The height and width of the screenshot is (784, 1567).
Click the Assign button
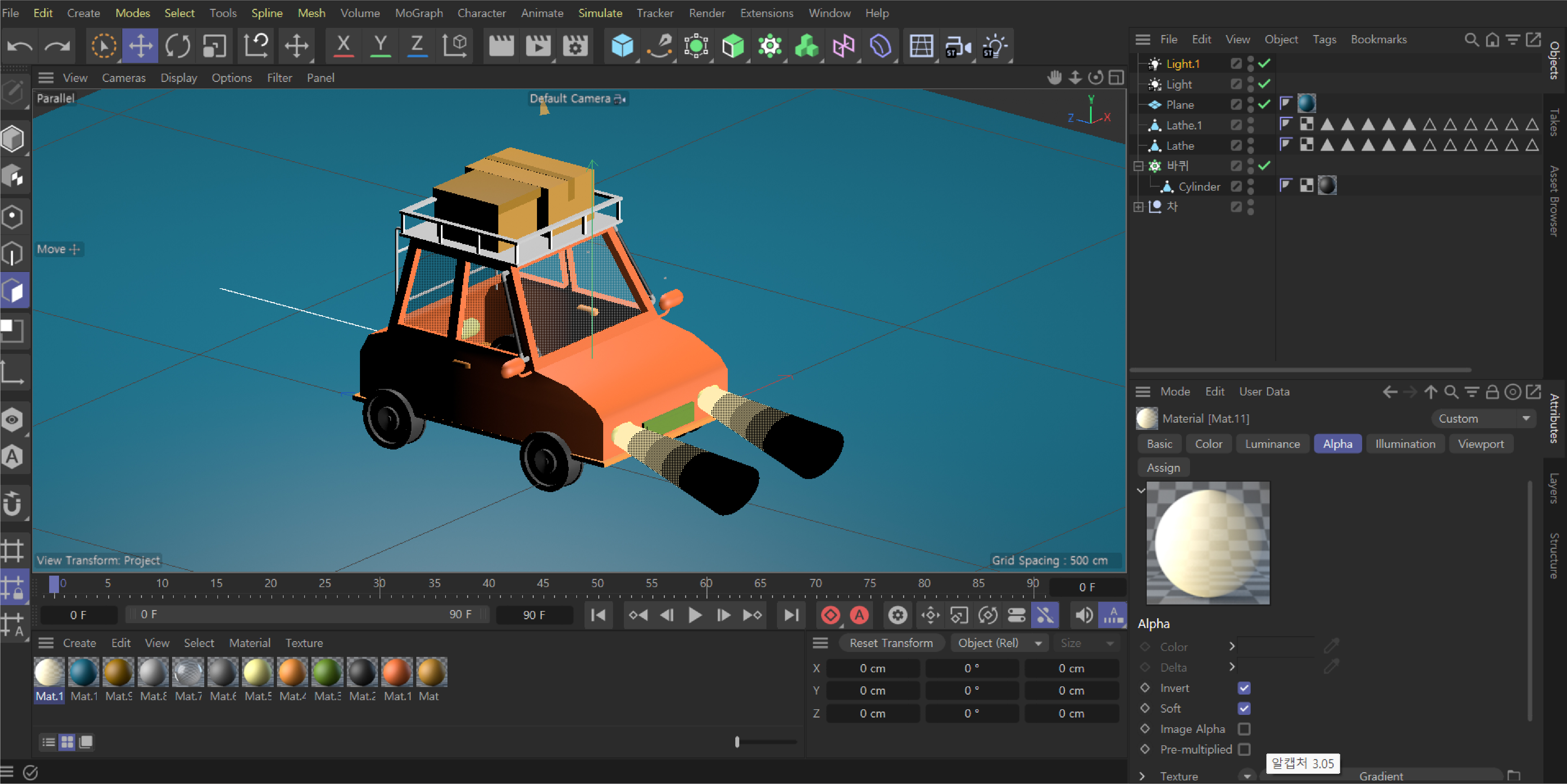(1163, 468)
